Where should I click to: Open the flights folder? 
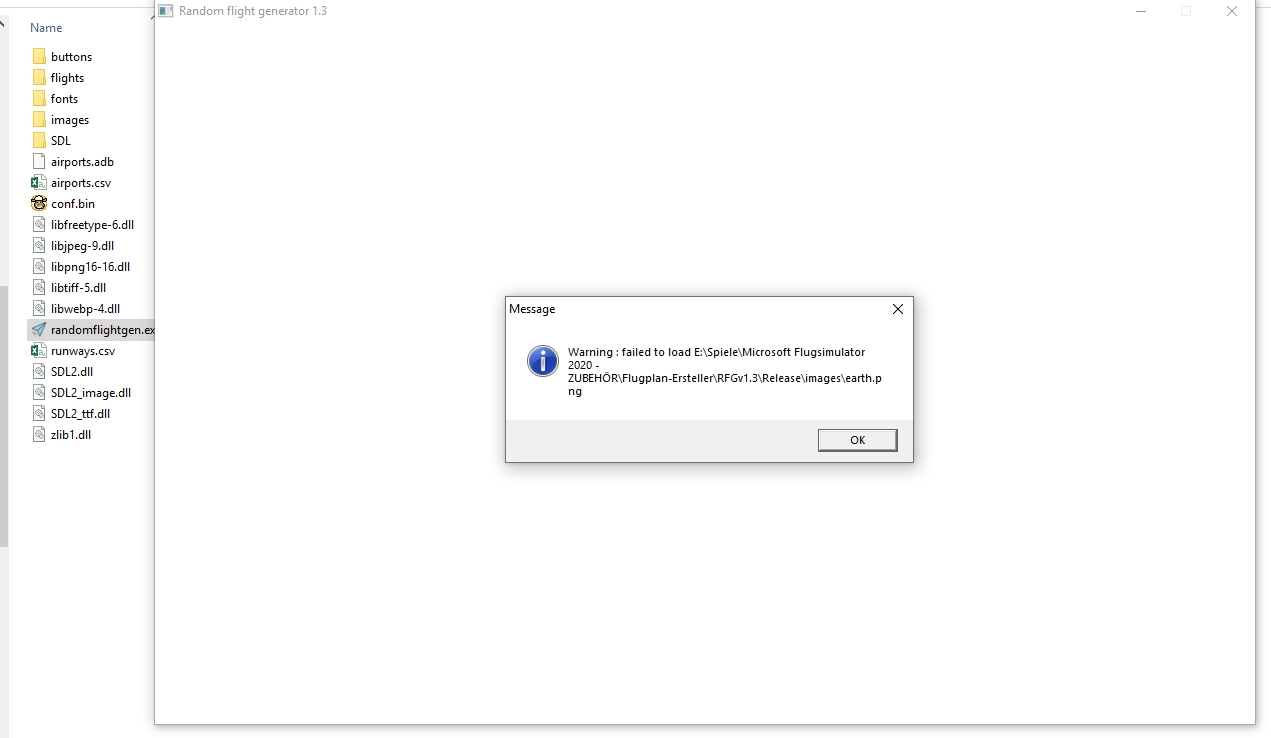[67, 78]
